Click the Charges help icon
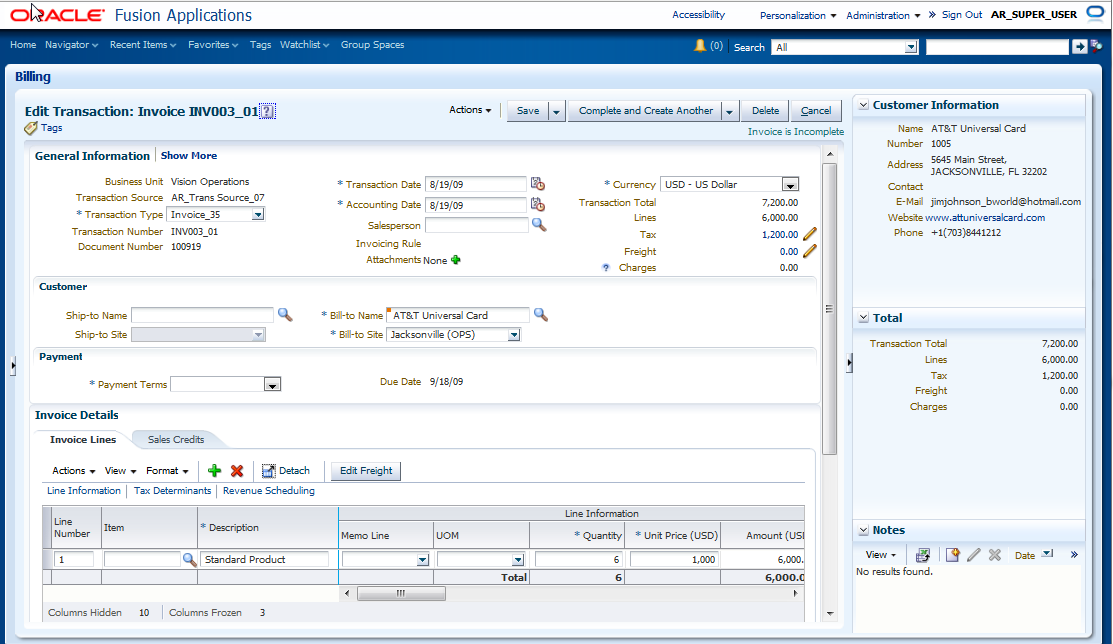 605,268
